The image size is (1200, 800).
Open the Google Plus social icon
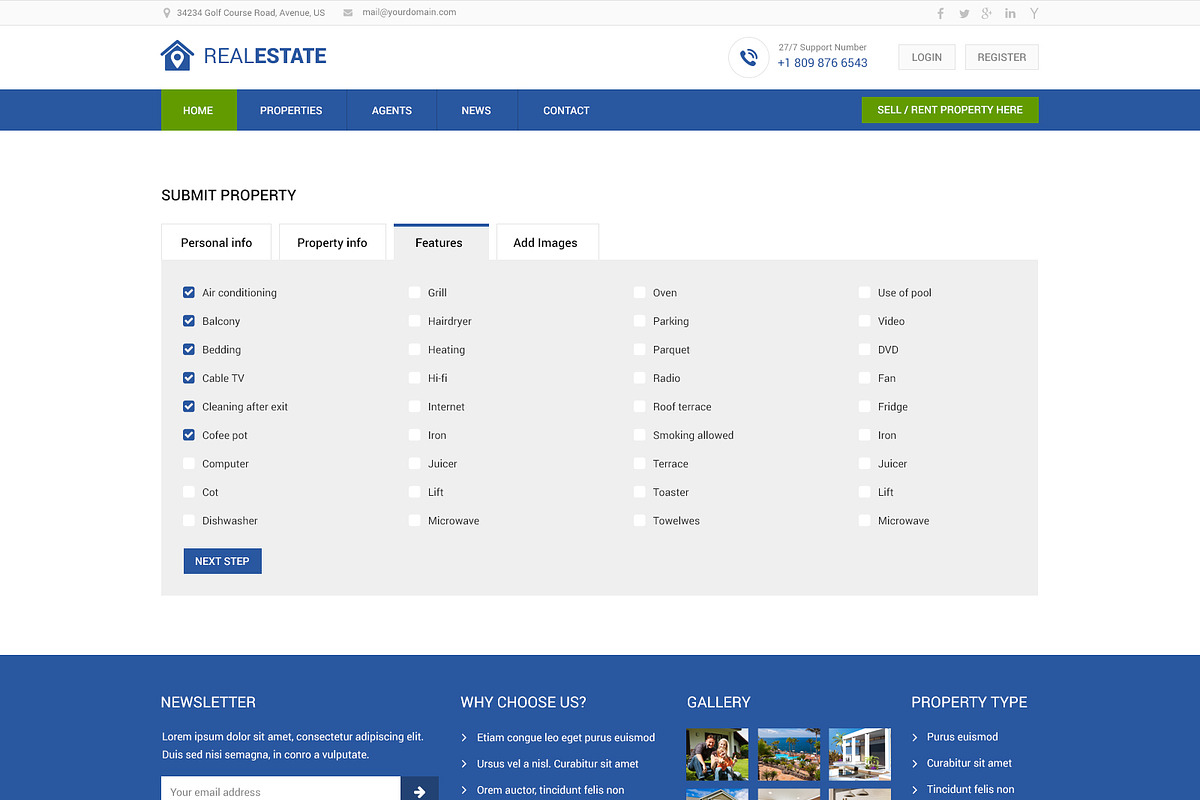click(987, 13)
